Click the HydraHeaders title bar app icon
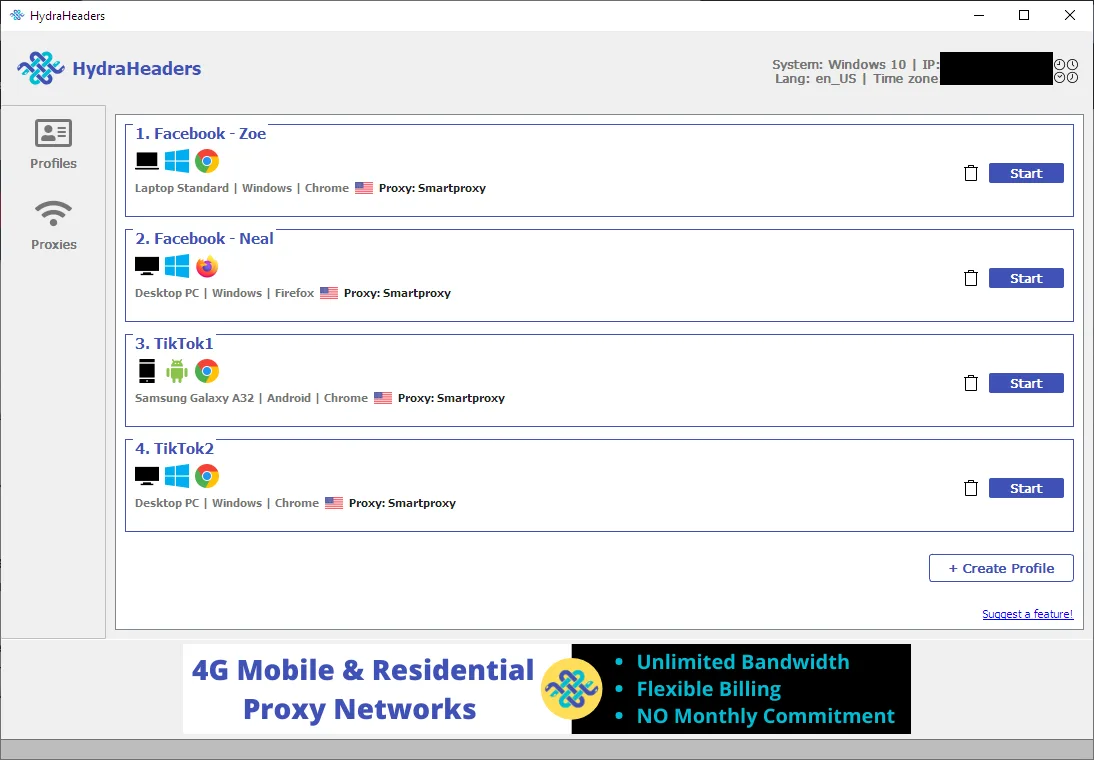 [x=17, y=15]
